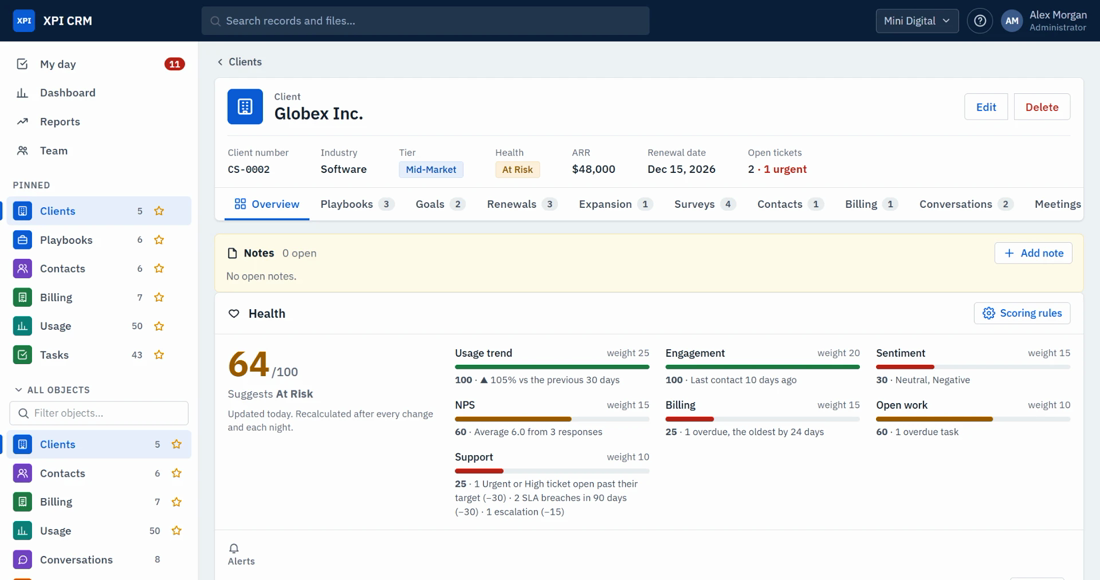Click the Usage trend progress bar
Image resolution: width=1100 pixels, height=580 pixels.
pos(552,367)
